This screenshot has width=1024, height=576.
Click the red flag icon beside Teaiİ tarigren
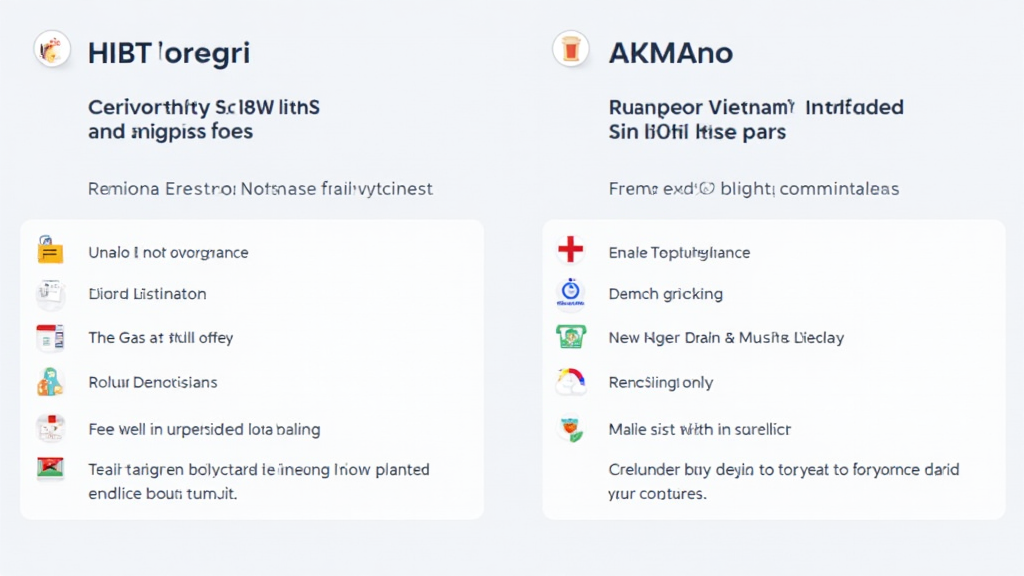coord(49,469)
